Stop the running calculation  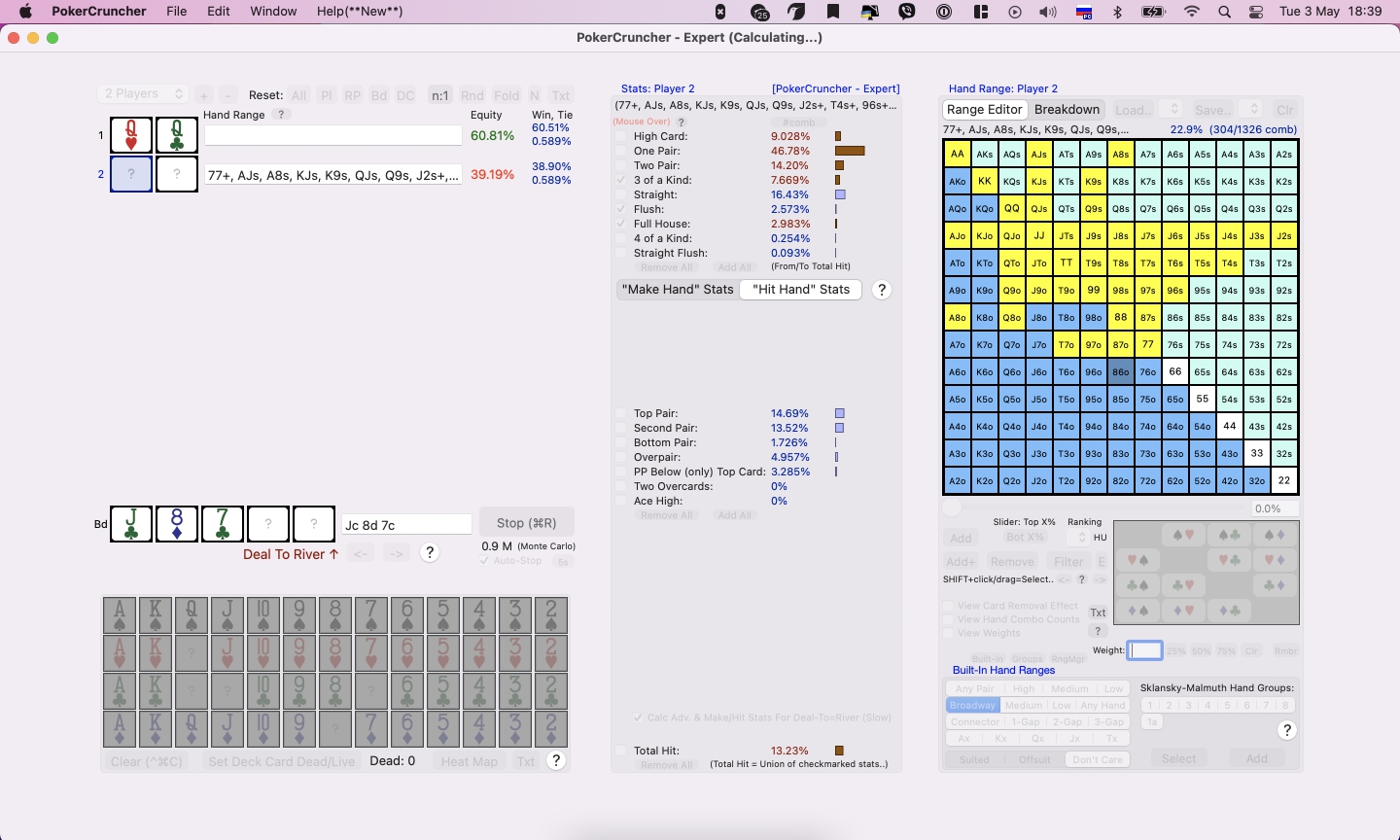point(527,523)
